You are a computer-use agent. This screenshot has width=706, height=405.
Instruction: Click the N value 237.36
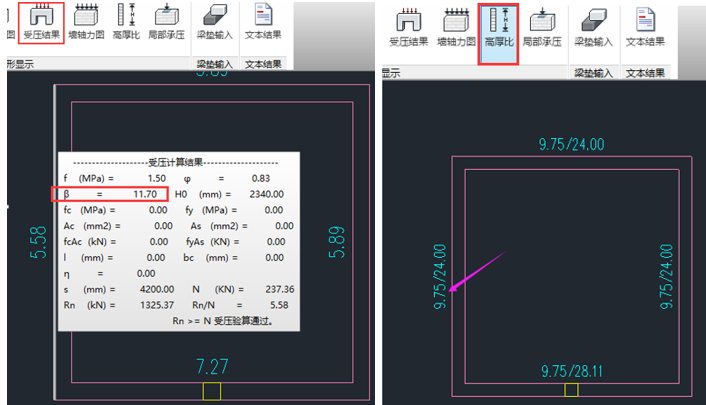click(280, 289)
